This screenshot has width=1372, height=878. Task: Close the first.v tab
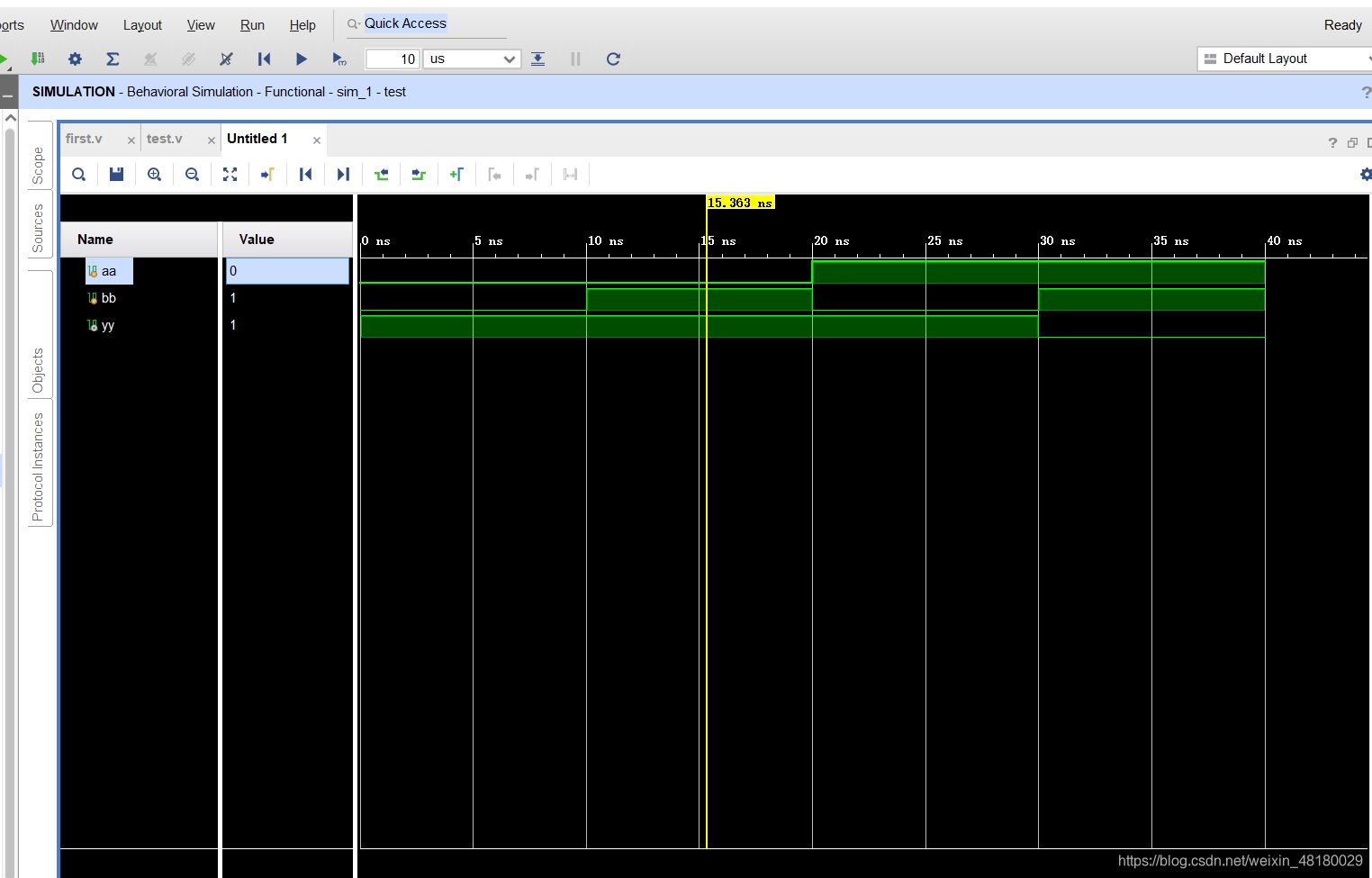[131, 140]
